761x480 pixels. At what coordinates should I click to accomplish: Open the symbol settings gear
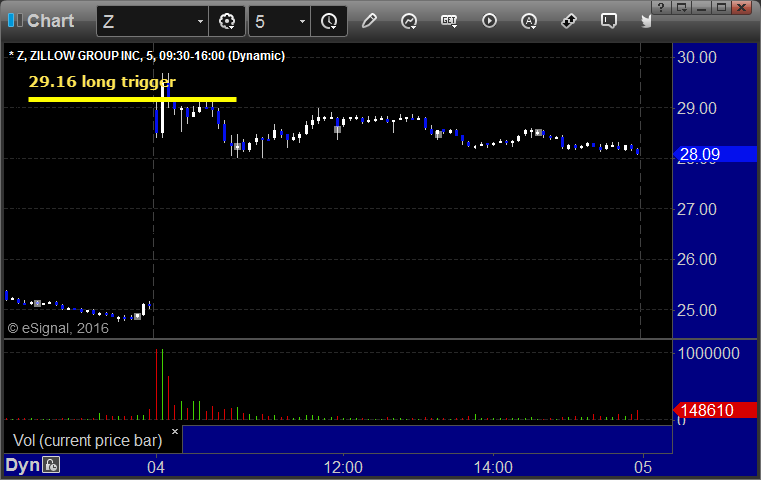pos(227,21)
